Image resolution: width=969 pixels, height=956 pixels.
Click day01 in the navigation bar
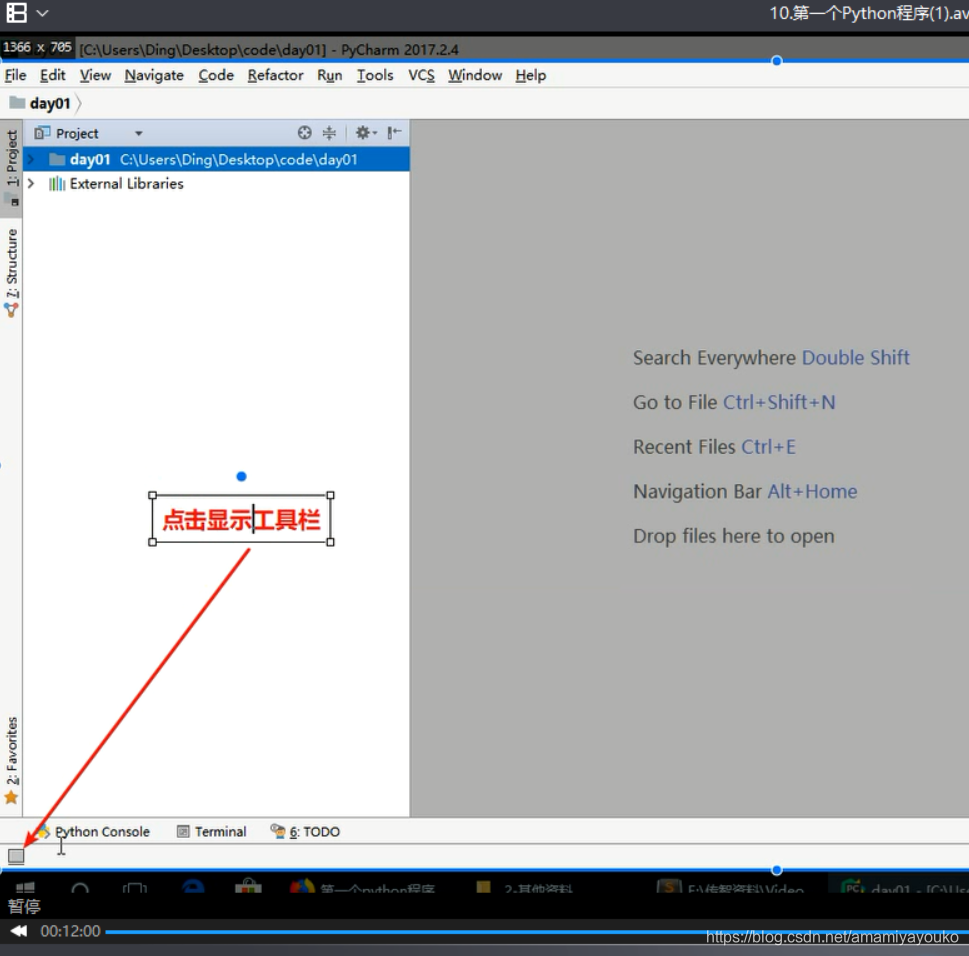coord(49,103)
